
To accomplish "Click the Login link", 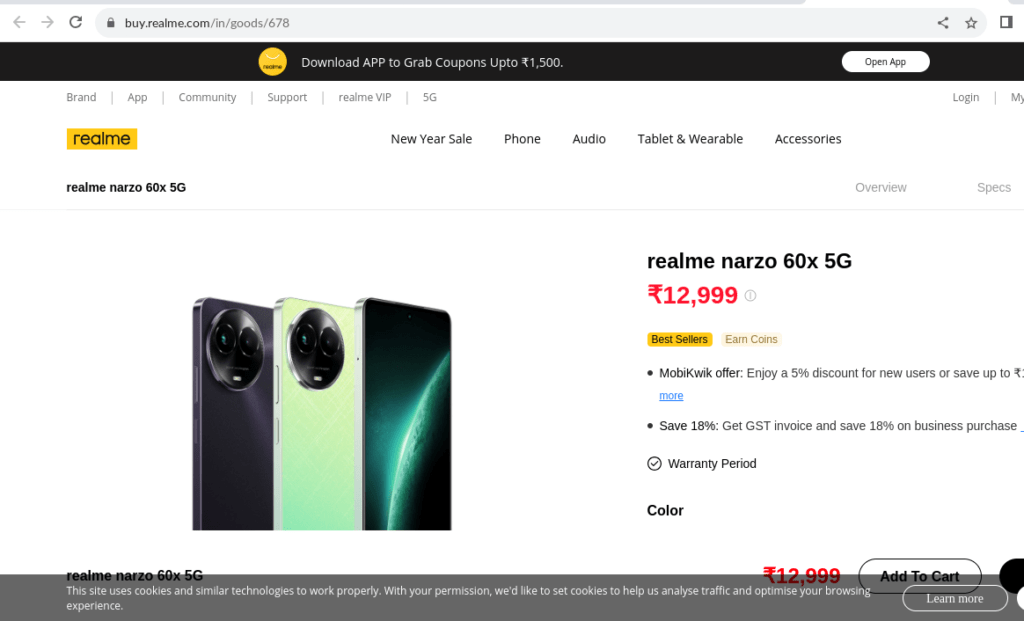I will pos(966,97).
